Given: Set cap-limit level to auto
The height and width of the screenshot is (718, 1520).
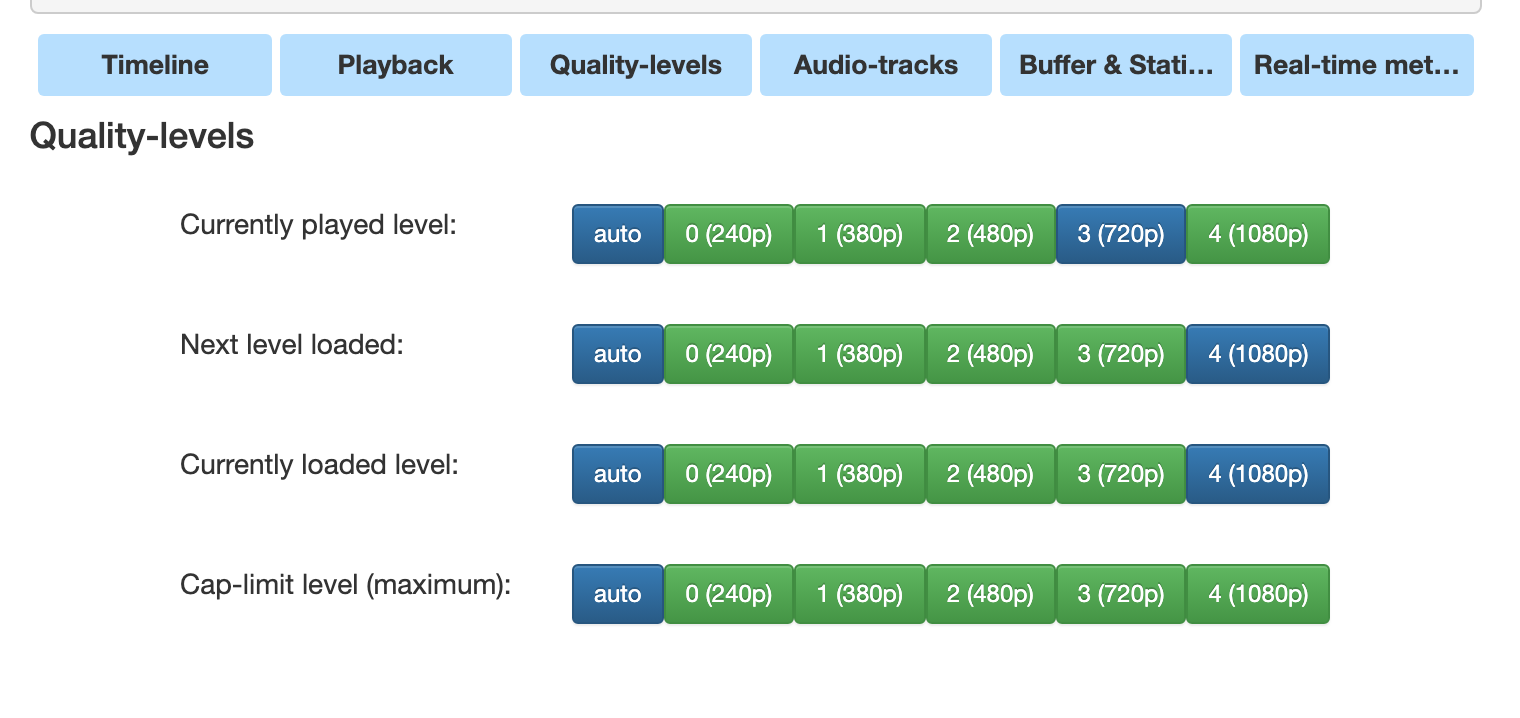Looking at the screenshot, I should click(x=617, y=594).
